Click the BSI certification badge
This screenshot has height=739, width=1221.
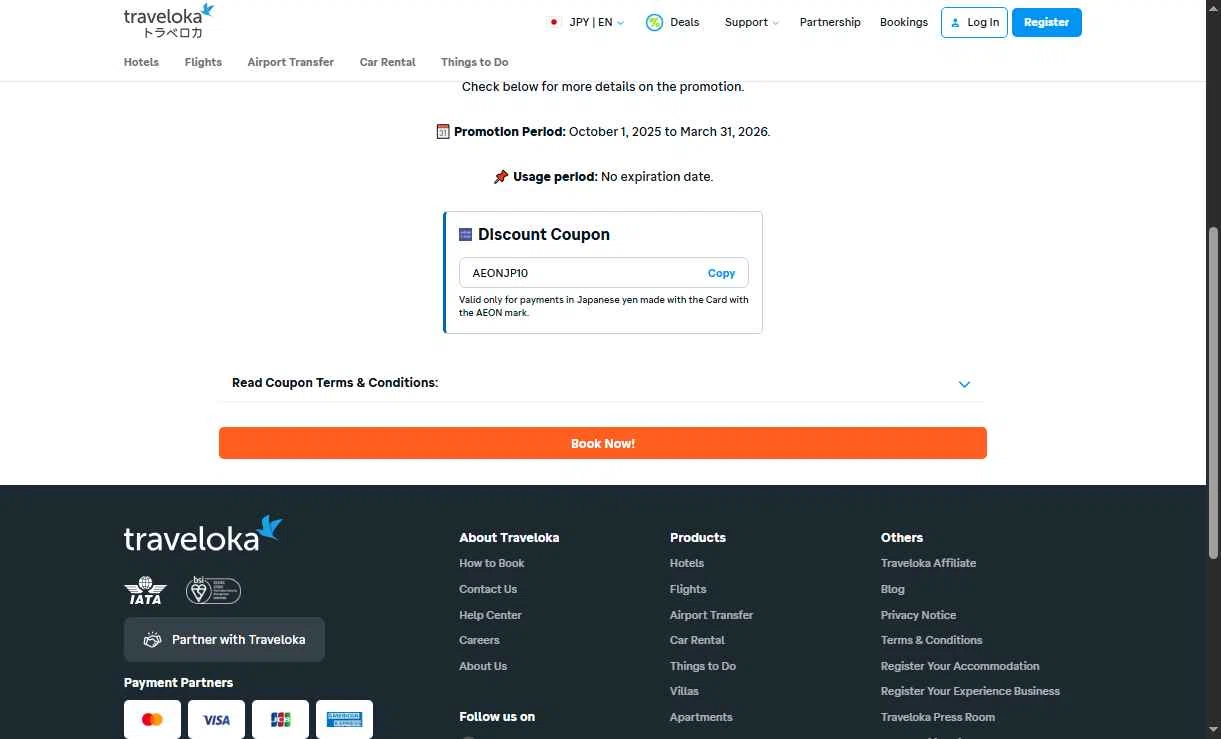click(x=213, y=590)
